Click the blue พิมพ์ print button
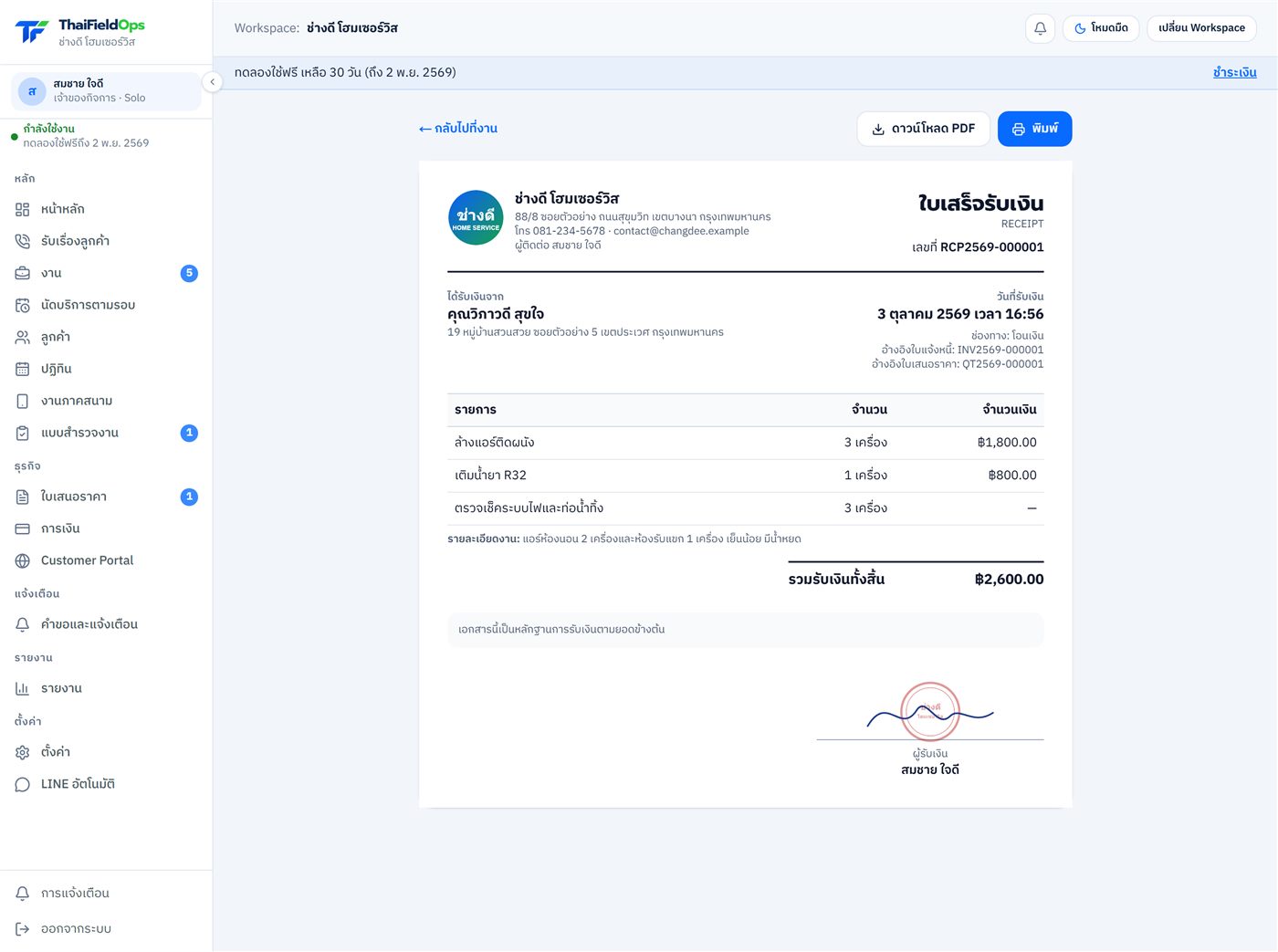The height and width of the screenshot is (952, 1278). click(x=1034, y=129)
